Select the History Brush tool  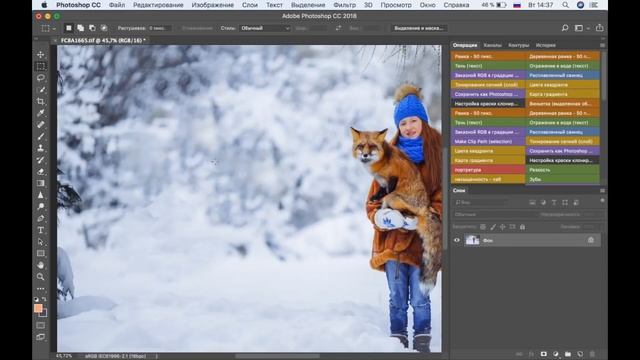coord(40,160)
